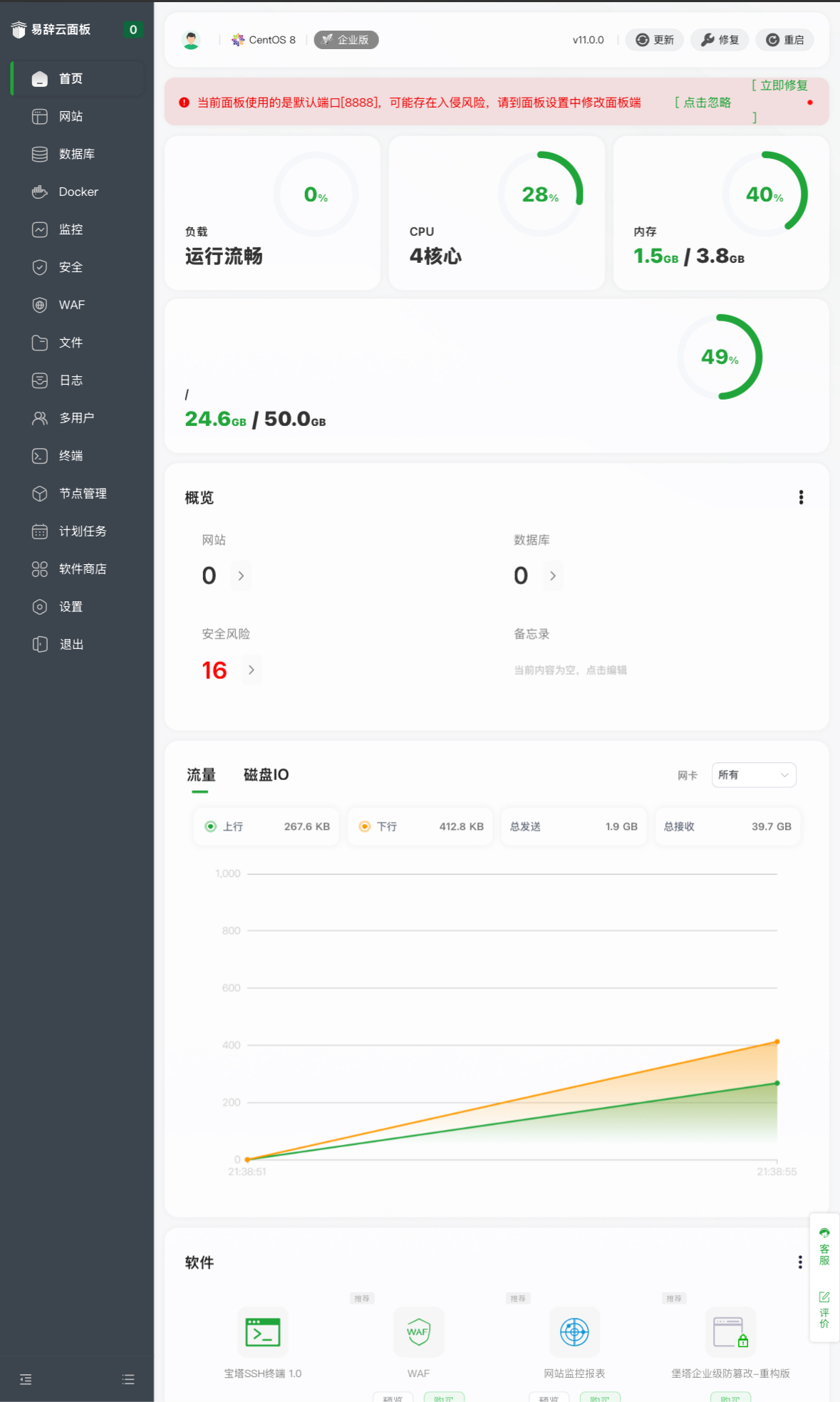Click the 易辞云面板 panel title
The width and height of the screenshot is (840, 1402).
point(61,30)
